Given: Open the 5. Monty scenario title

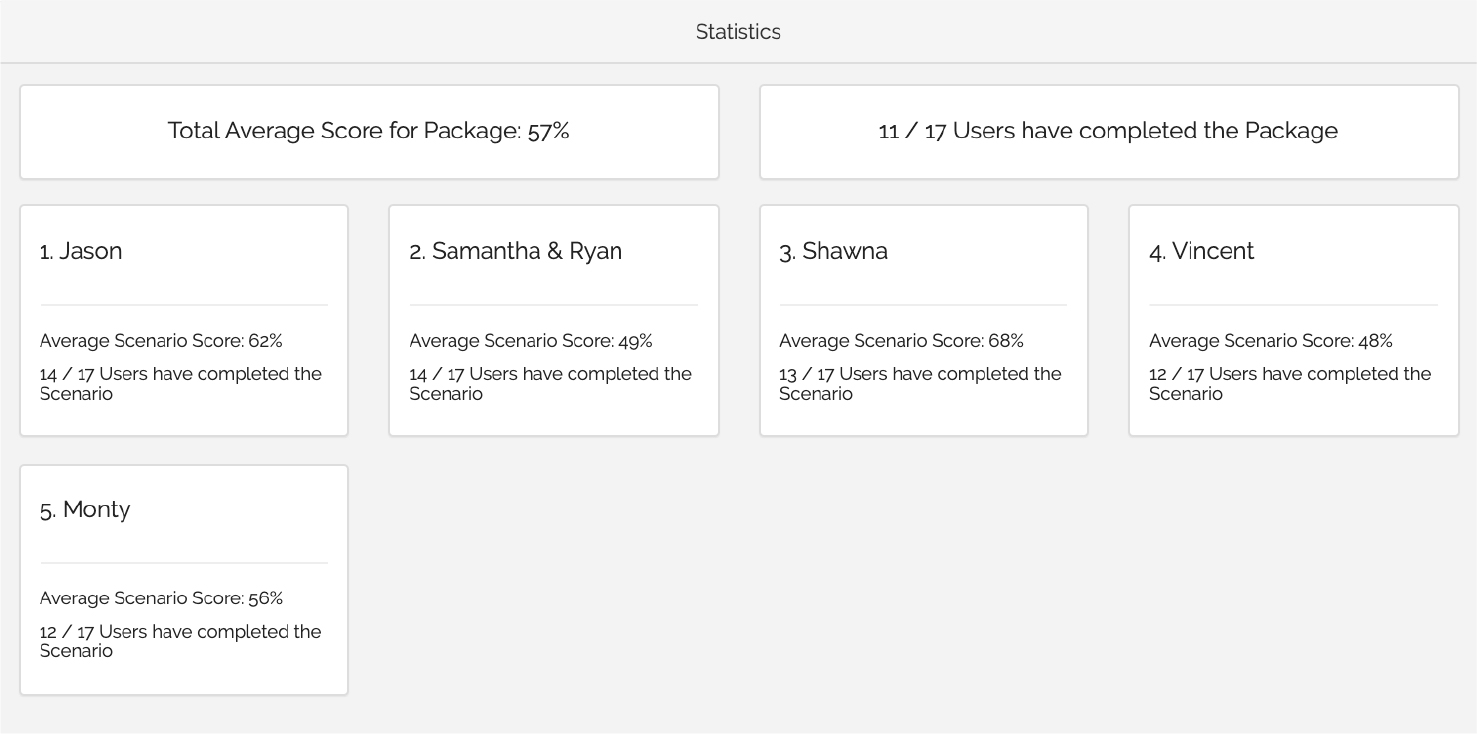Looking at the screenshot, I should click(x=85, y=509).
